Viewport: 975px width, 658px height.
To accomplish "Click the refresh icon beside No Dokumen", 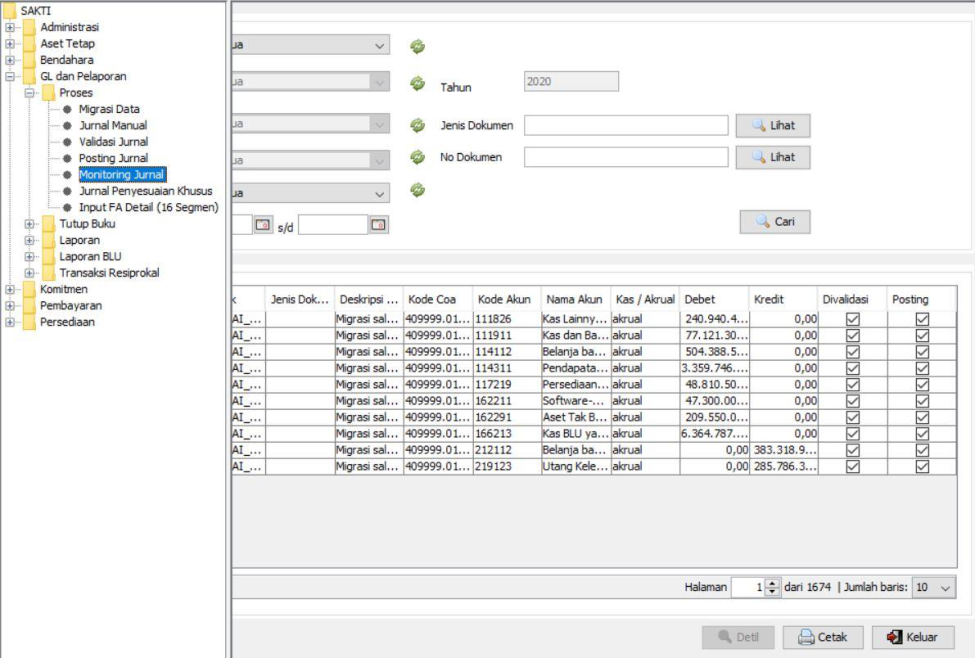I will pyautogui.click(x=417, y=157).
